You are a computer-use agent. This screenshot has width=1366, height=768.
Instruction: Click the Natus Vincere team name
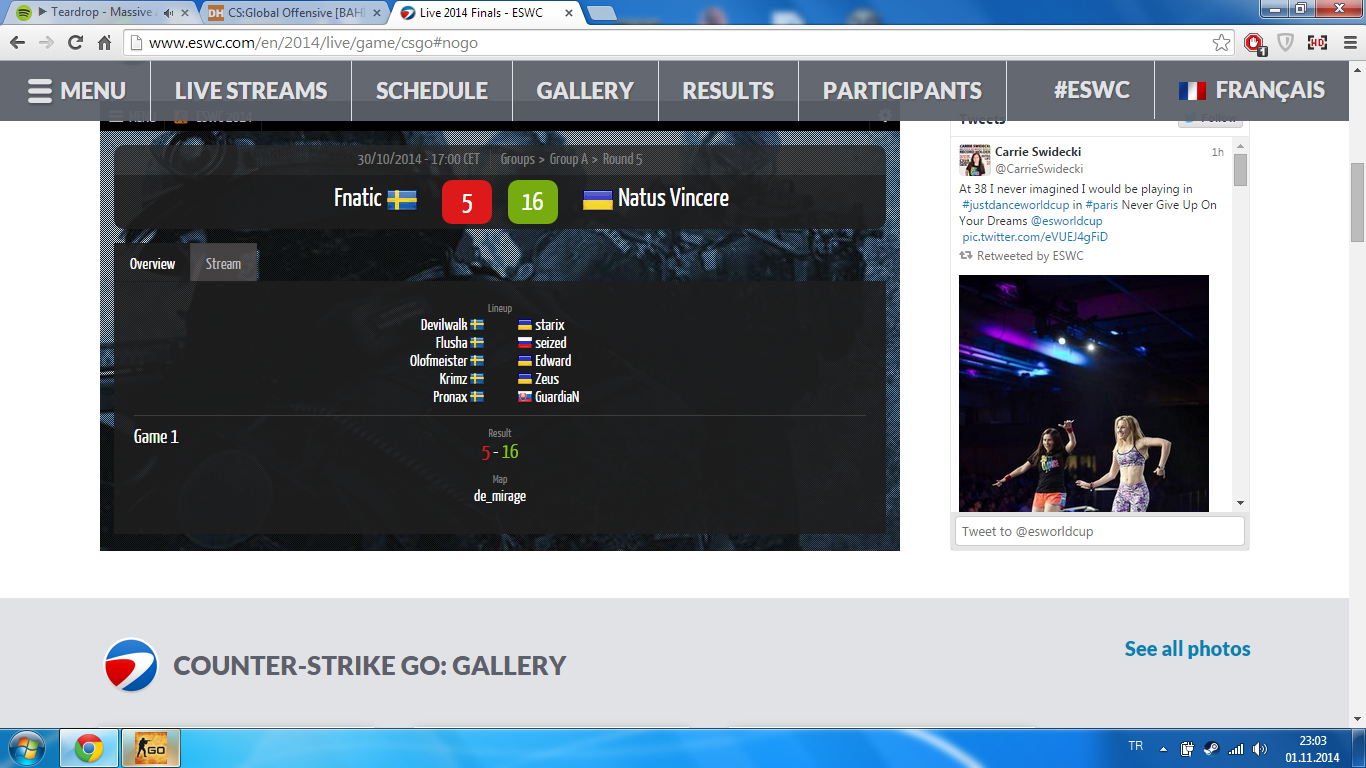pyautogui.click(x=673, y=198)
